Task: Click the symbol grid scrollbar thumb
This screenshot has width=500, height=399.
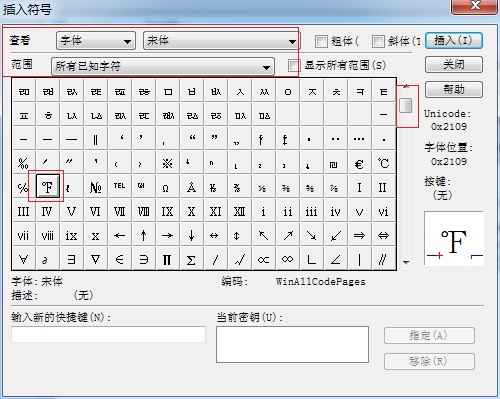Action: point(406,106)
